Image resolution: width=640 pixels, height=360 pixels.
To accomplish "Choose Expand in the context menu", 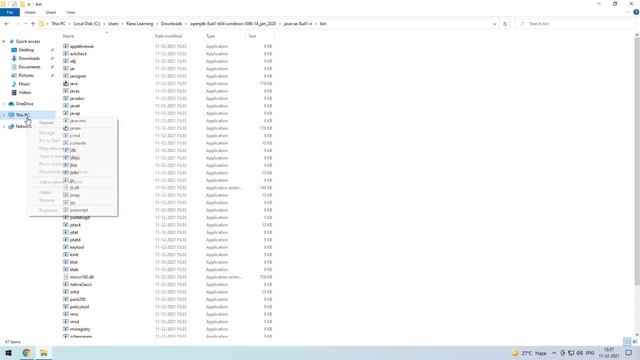I will [46, 122].
